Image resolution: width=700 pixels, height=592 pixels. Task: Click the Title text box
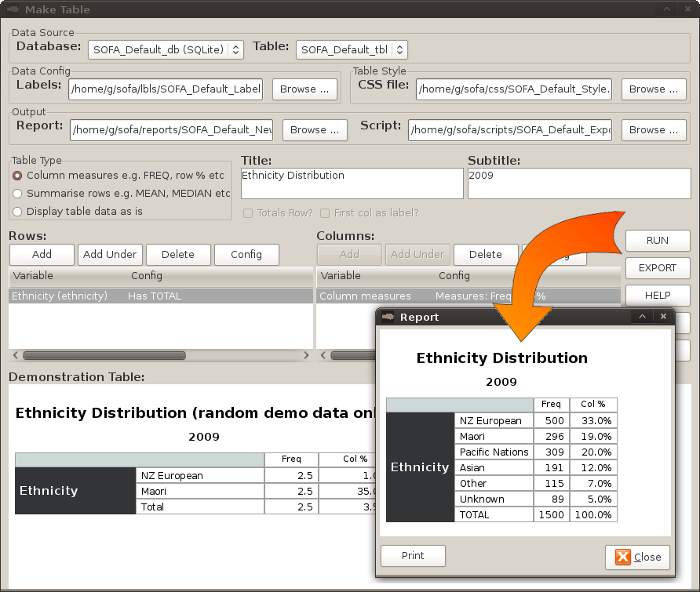click(352, 183)
